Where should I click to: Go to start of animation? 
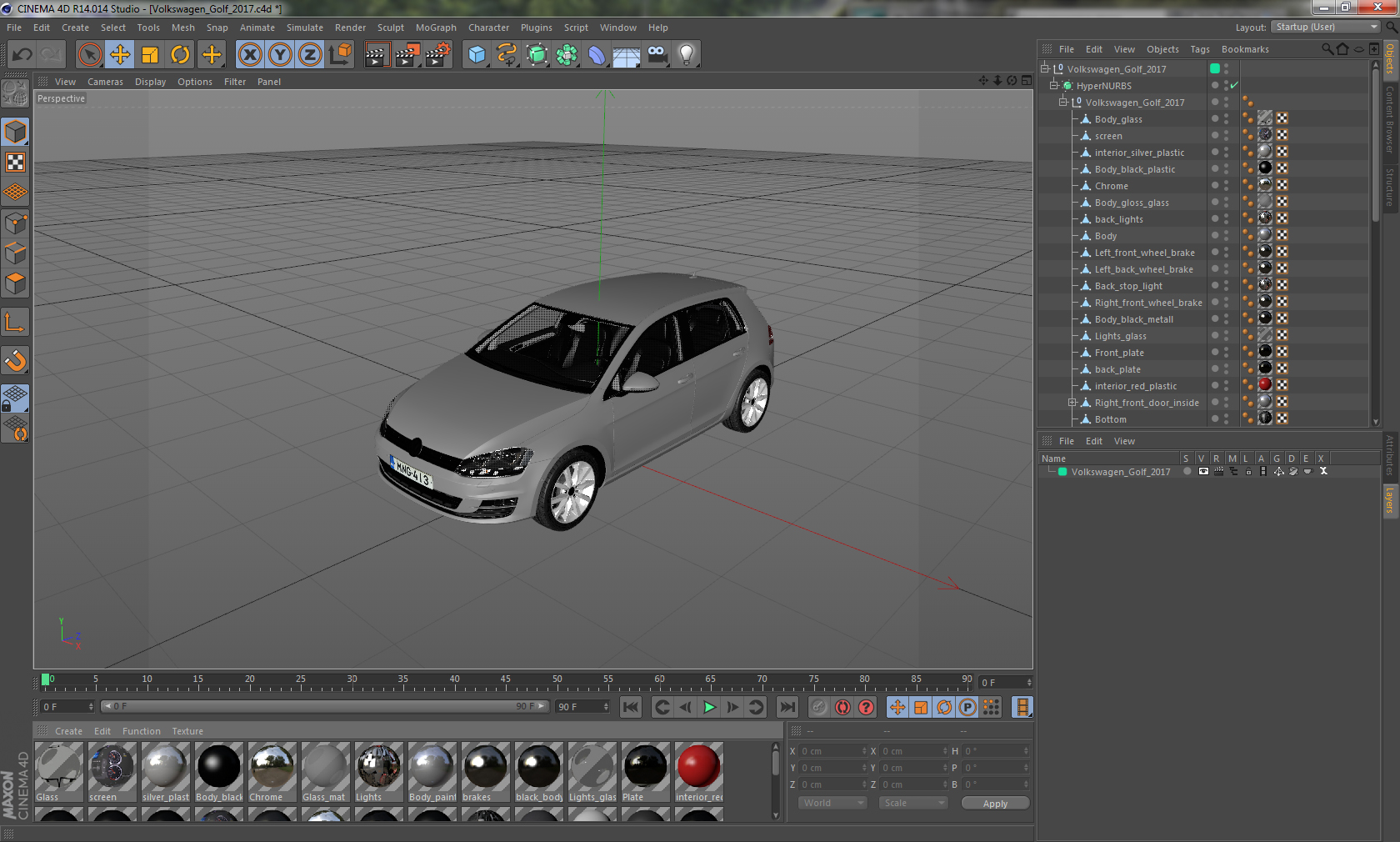pos(631,707)
